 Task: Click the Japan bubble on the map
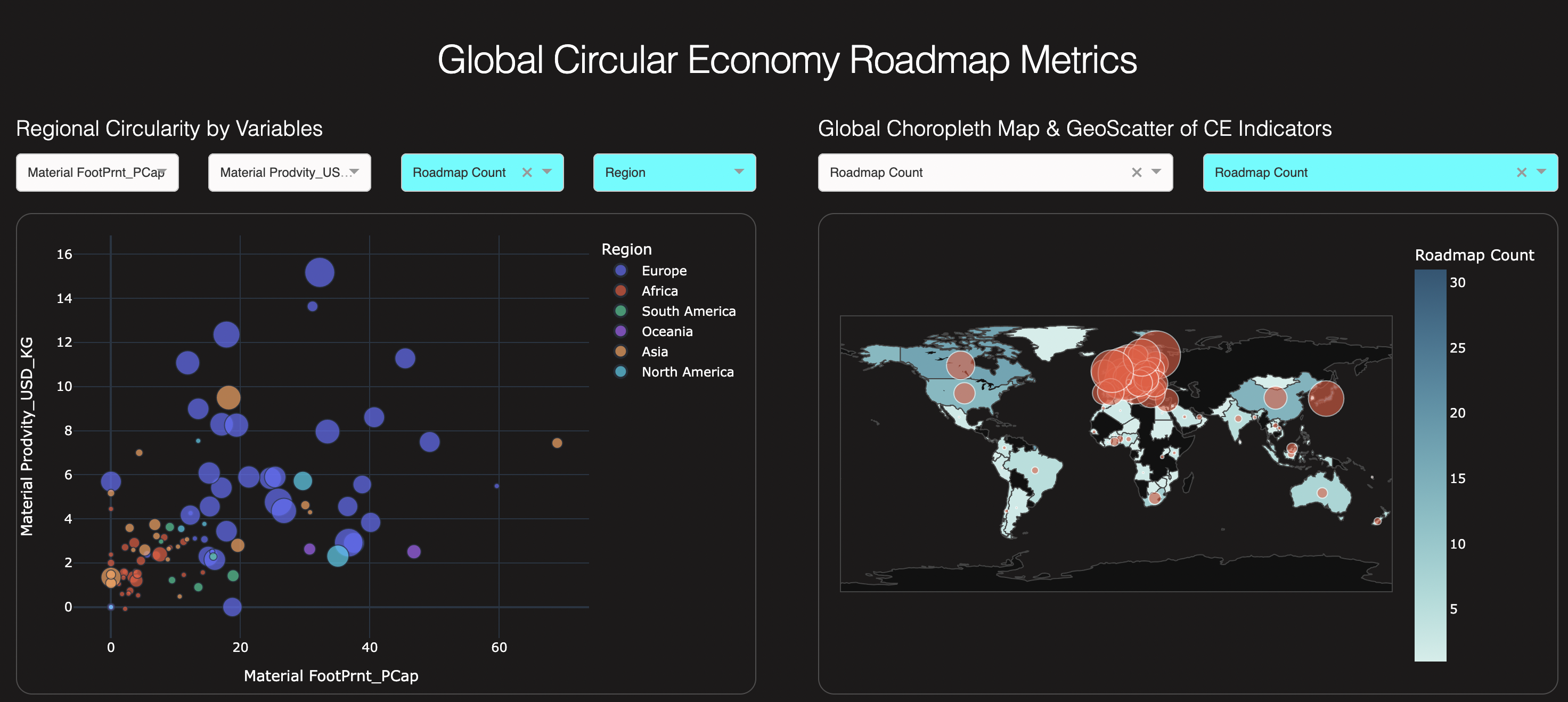1326,398
